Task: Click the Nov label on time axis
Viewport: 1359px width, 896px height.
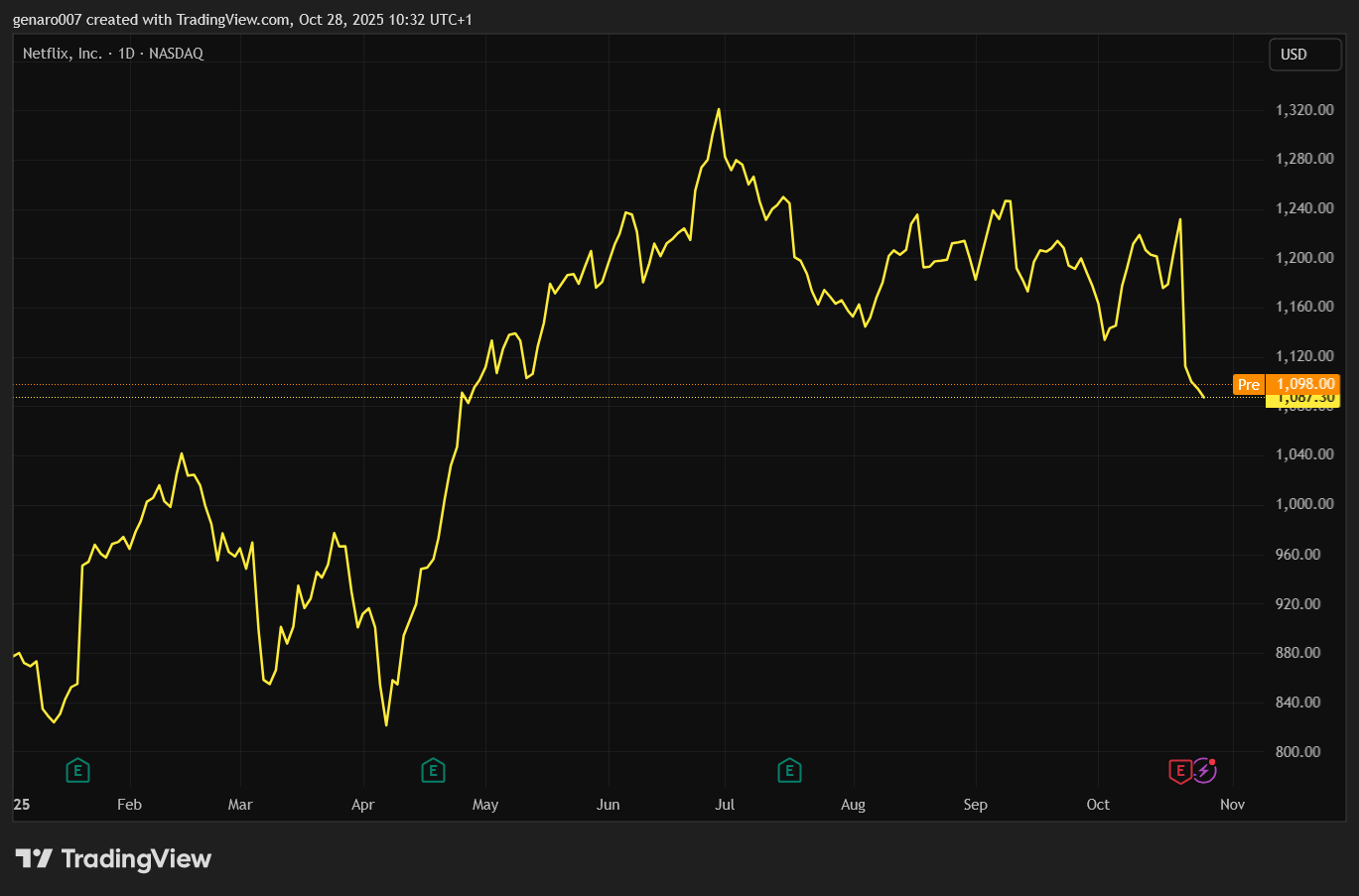Action: pyautogui.click(x=1232, y=805)
